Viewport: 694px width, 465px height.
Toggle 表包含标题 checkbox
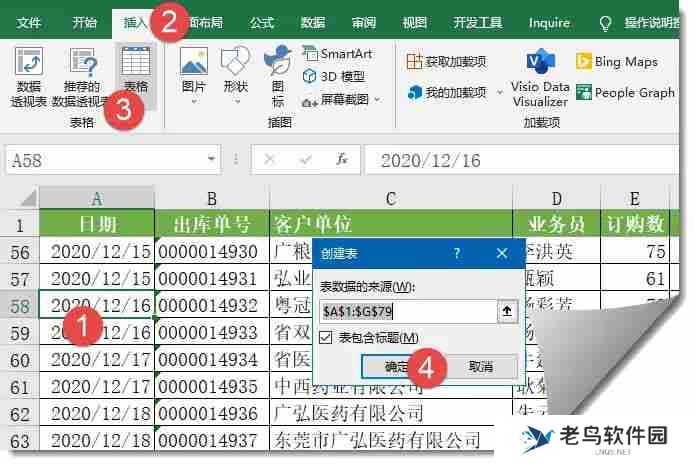(x=325, y=338)
